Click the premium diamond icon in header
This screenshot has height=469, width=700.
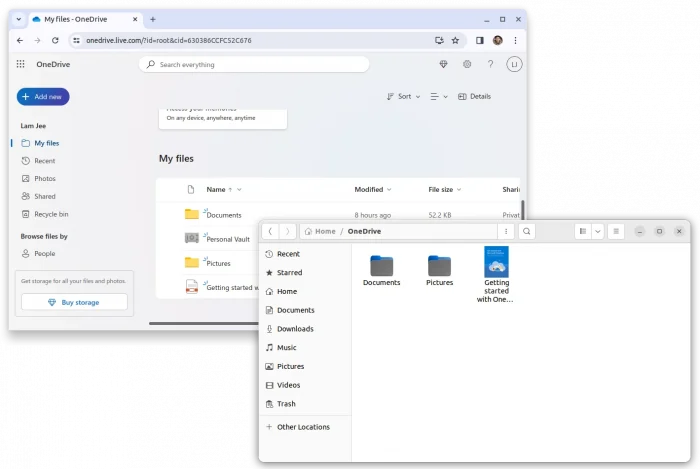coord(444,64)
